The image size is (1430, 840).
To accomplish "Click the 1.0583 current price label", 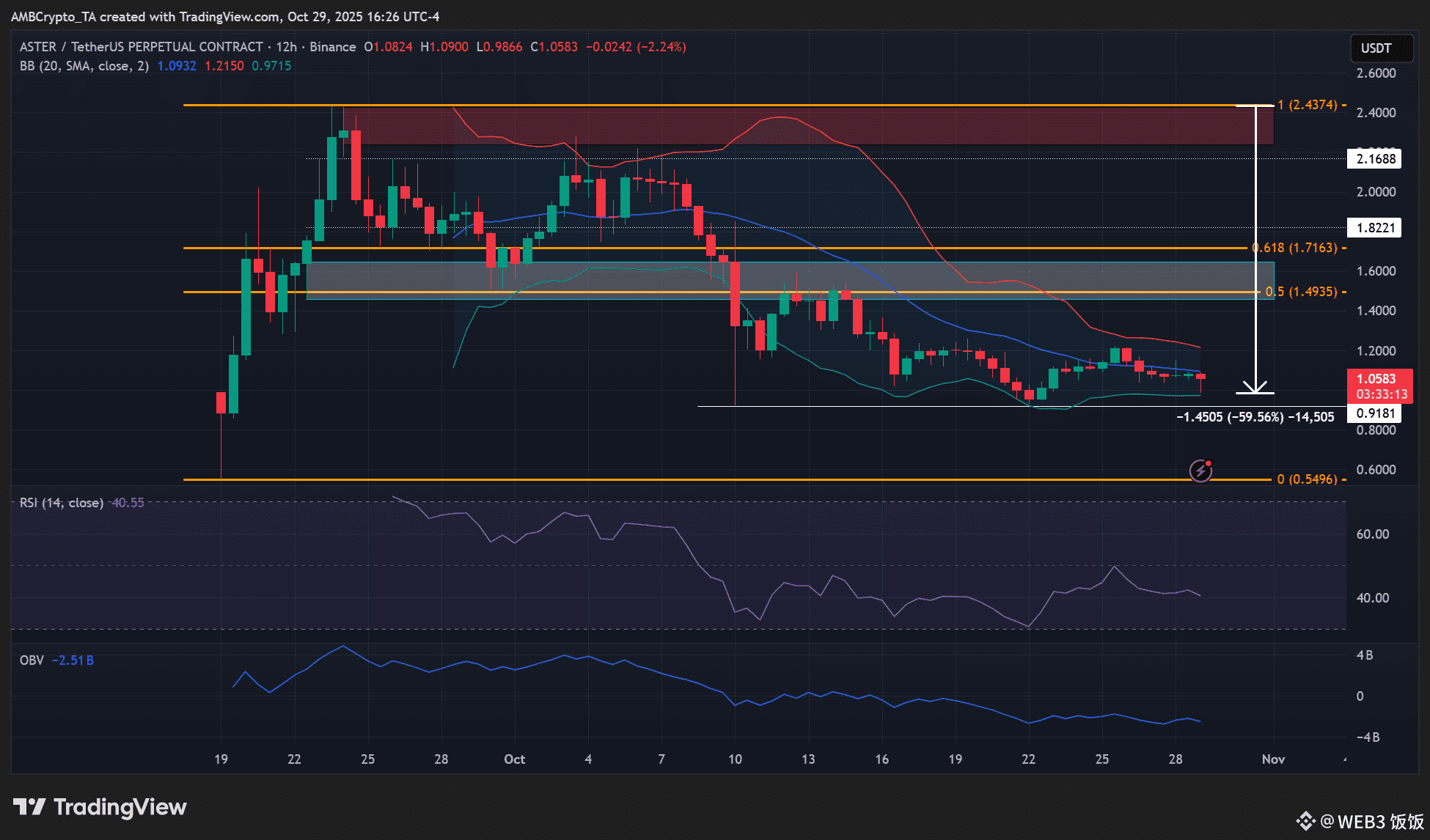I will pos(1376,379).
